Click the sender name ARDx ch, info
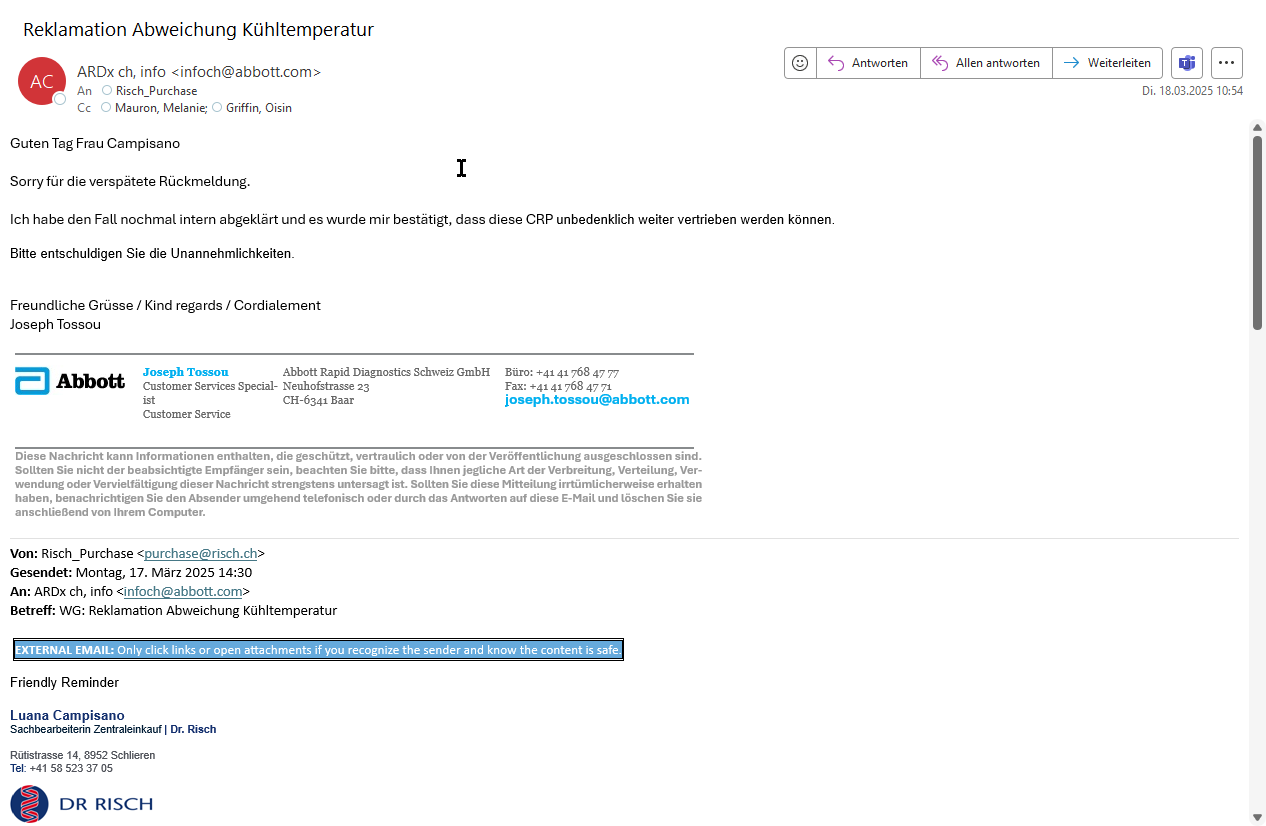 pyautogui.click(x=121, y=72)
